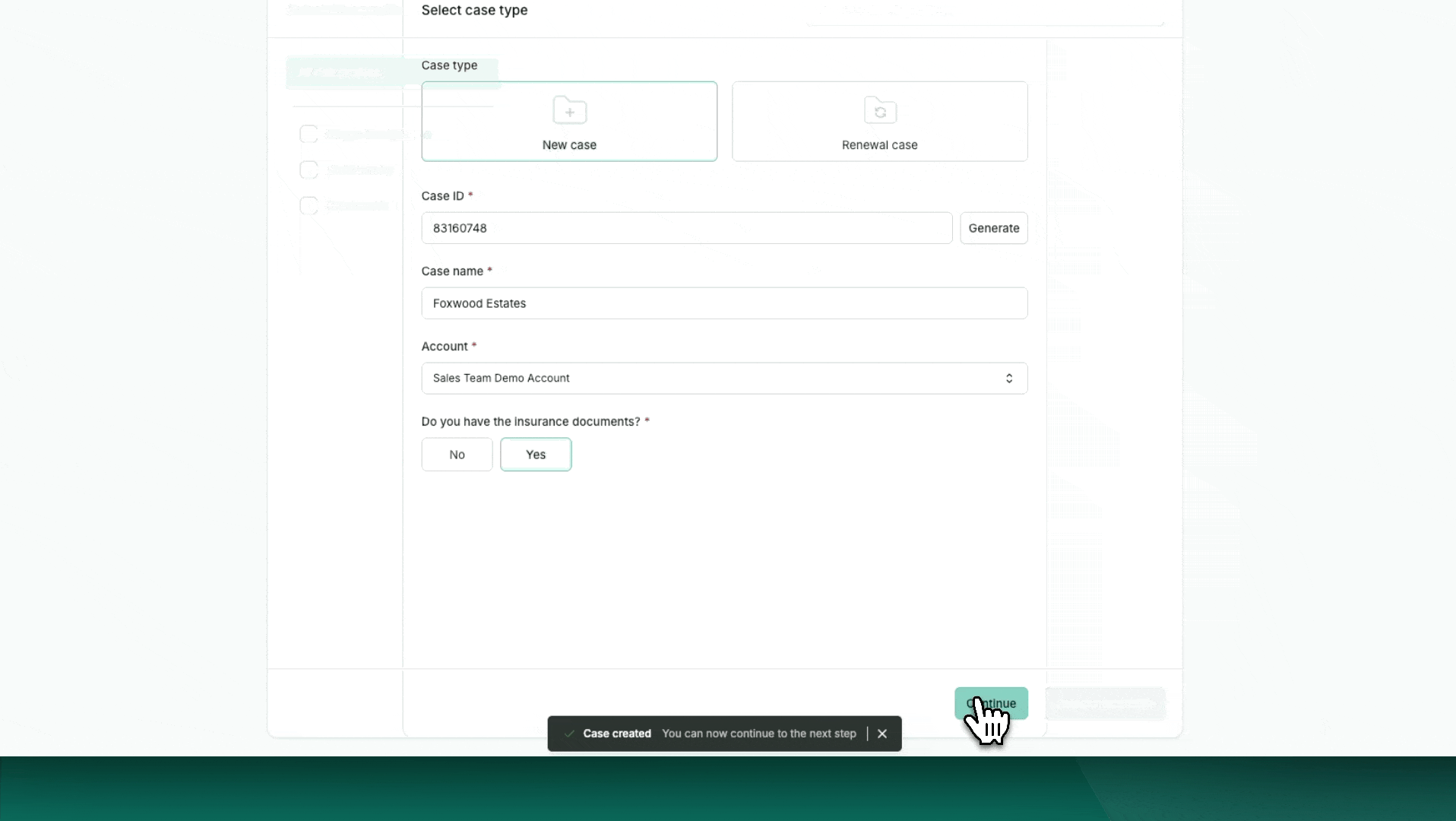The image size is (1456, 821).
Task: Click the checkmark icon in the toast
Action: pos(568,734)
